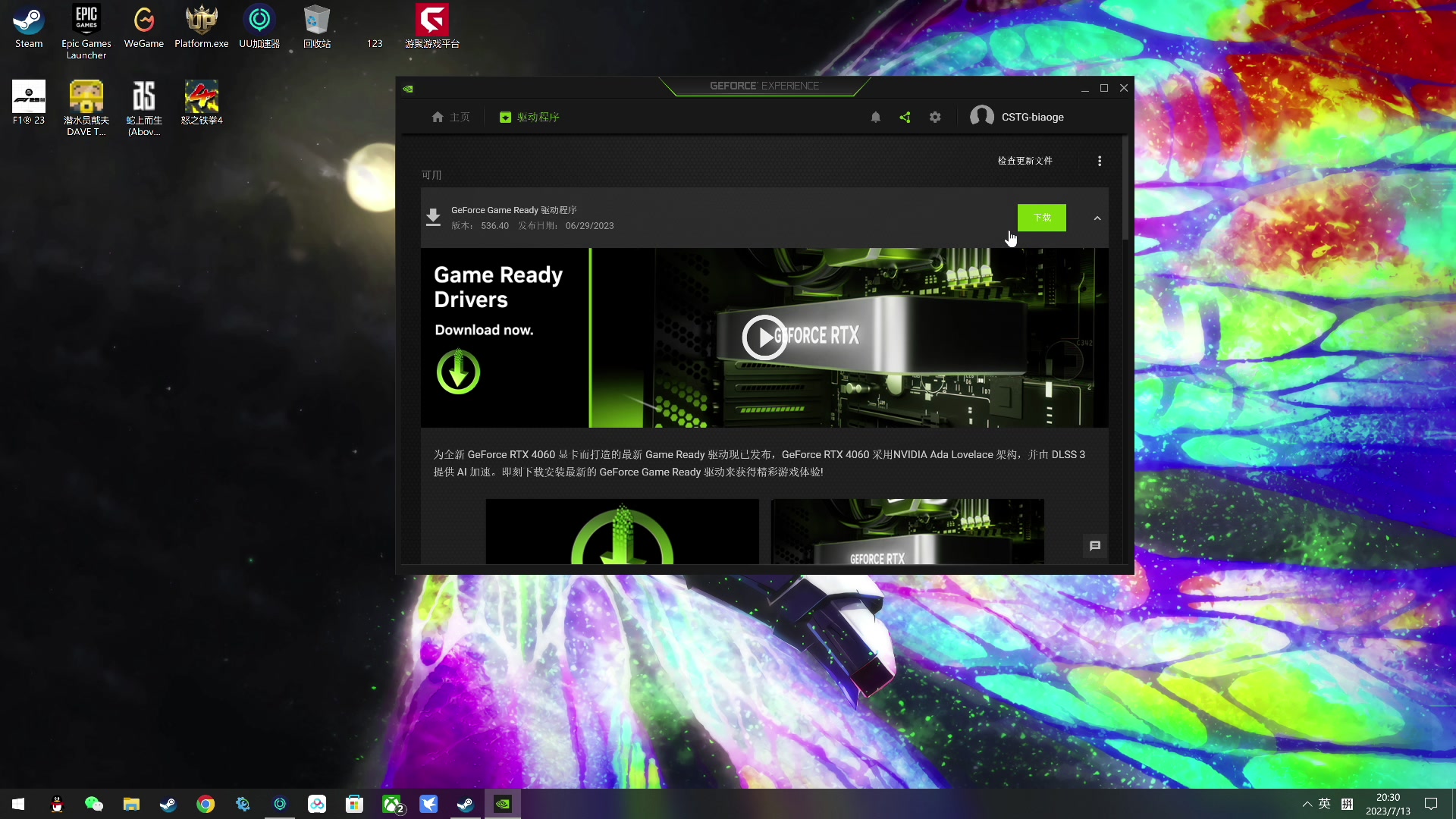Image resolution: width=1456 pixels, height=819 pixels.
Task: Click the GeForce Experience vertical scrollbar
Action: tap(1125, 190)
